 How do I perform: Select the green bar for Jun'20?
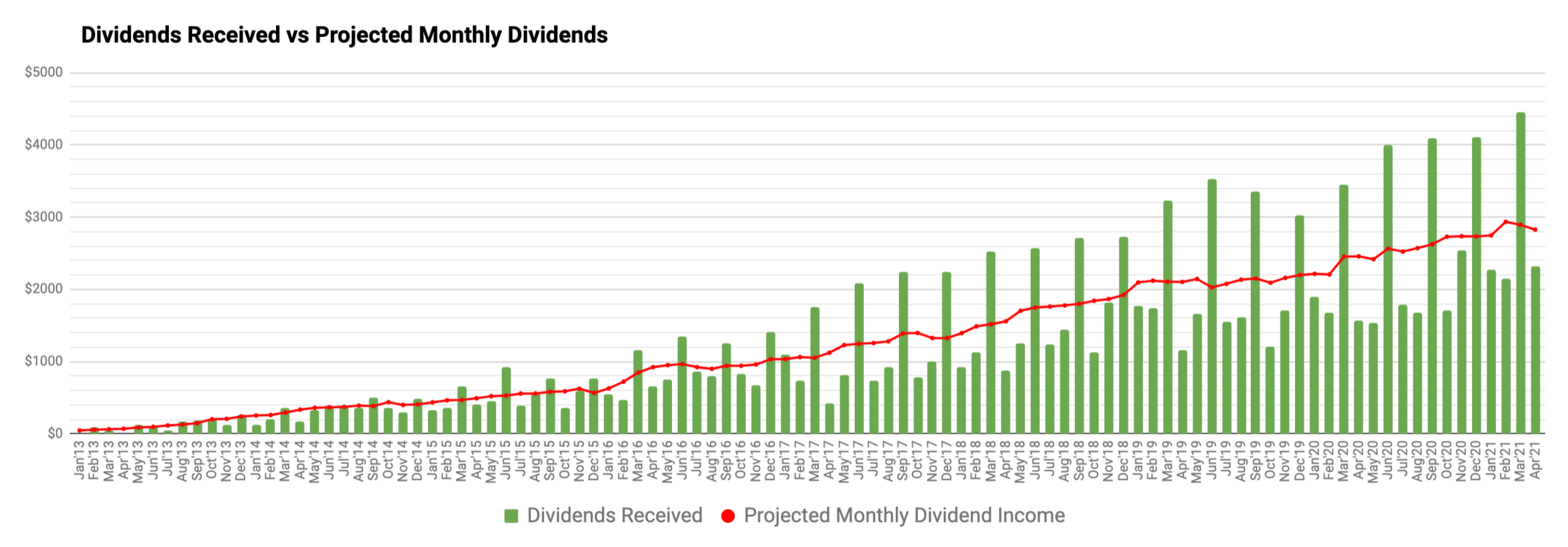coord(1388,289)
